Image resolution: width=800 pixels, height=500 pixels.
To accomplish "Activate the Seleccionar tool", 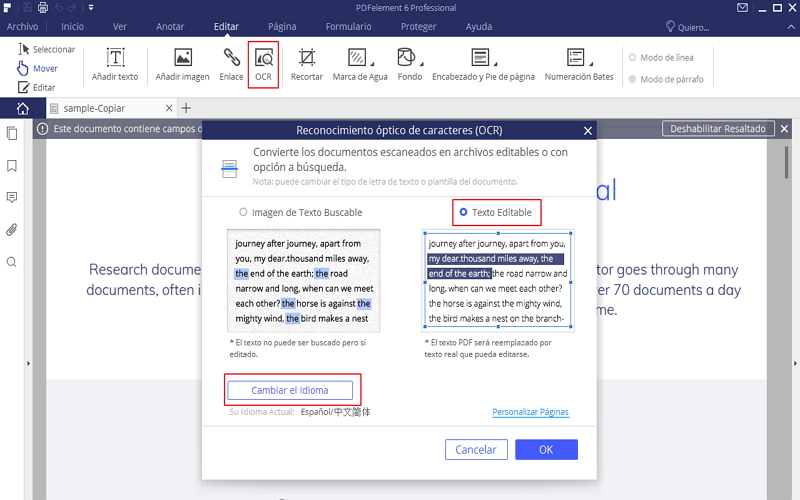I will tap(46, 49).
